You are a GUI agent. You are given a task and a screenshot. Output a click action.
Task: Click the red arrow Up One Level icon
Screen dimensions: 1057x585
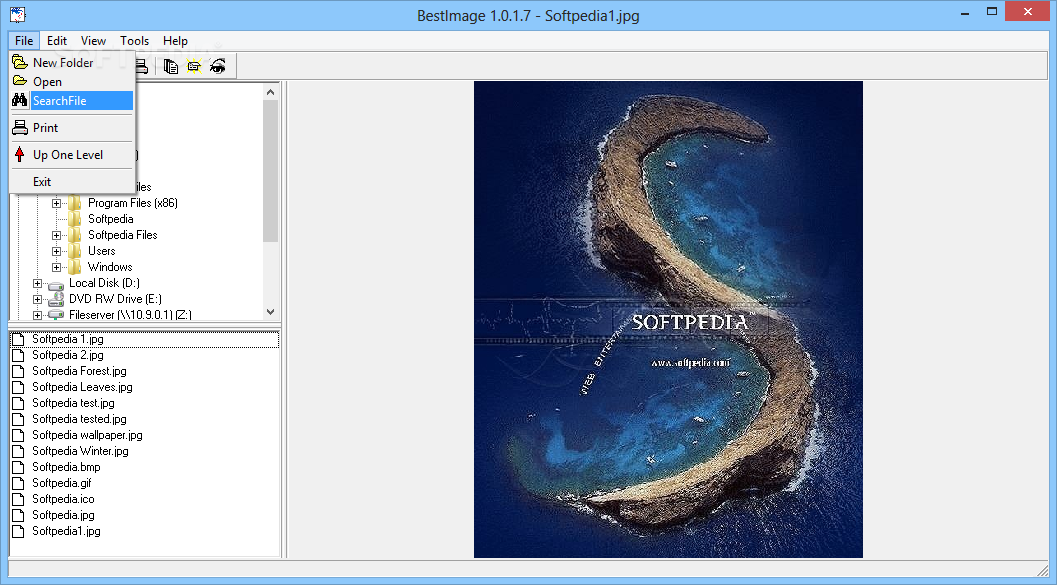tap(20, 154)
